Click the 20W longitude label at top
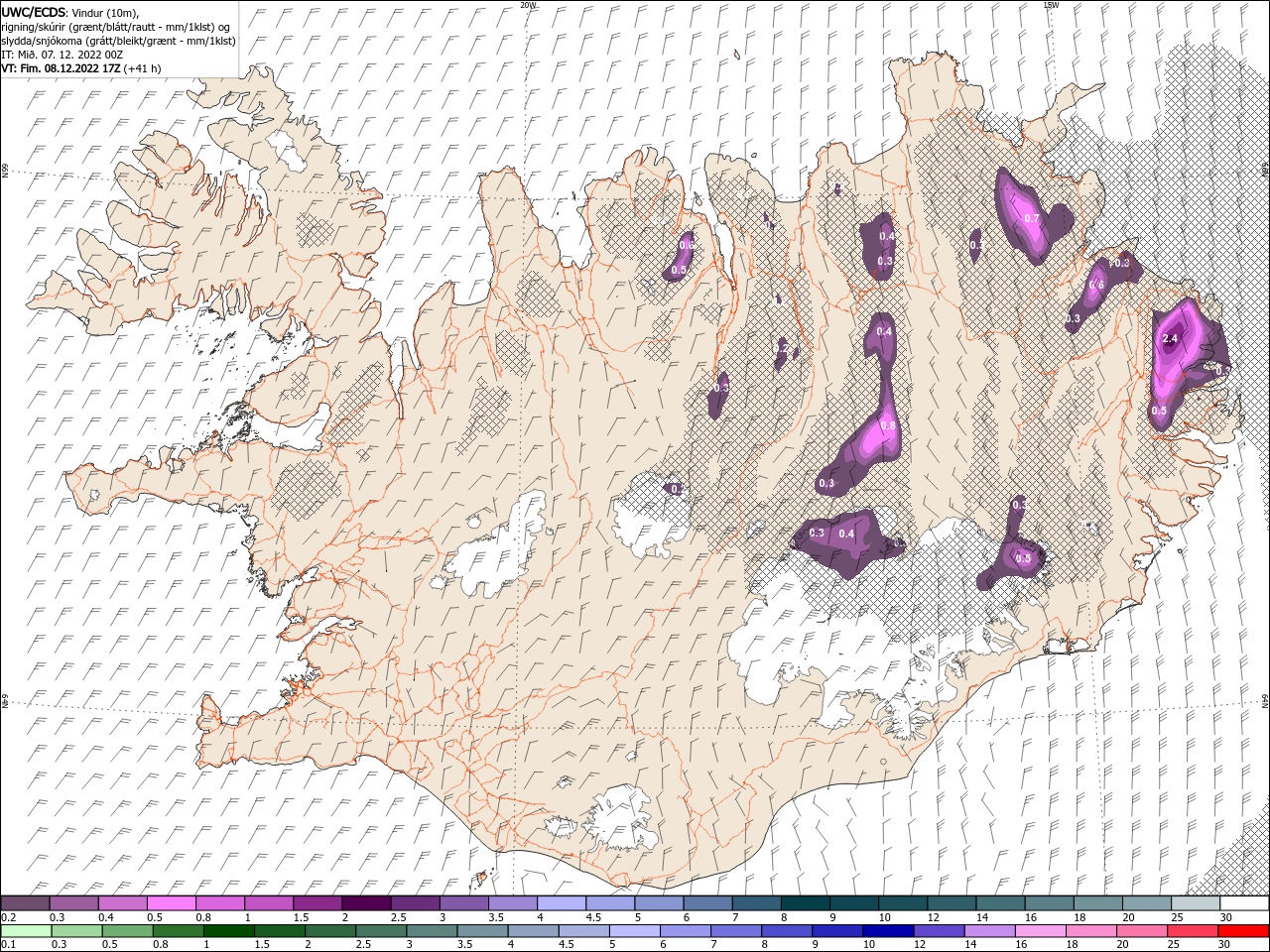 pyautogui.click(x=528, y=5)
